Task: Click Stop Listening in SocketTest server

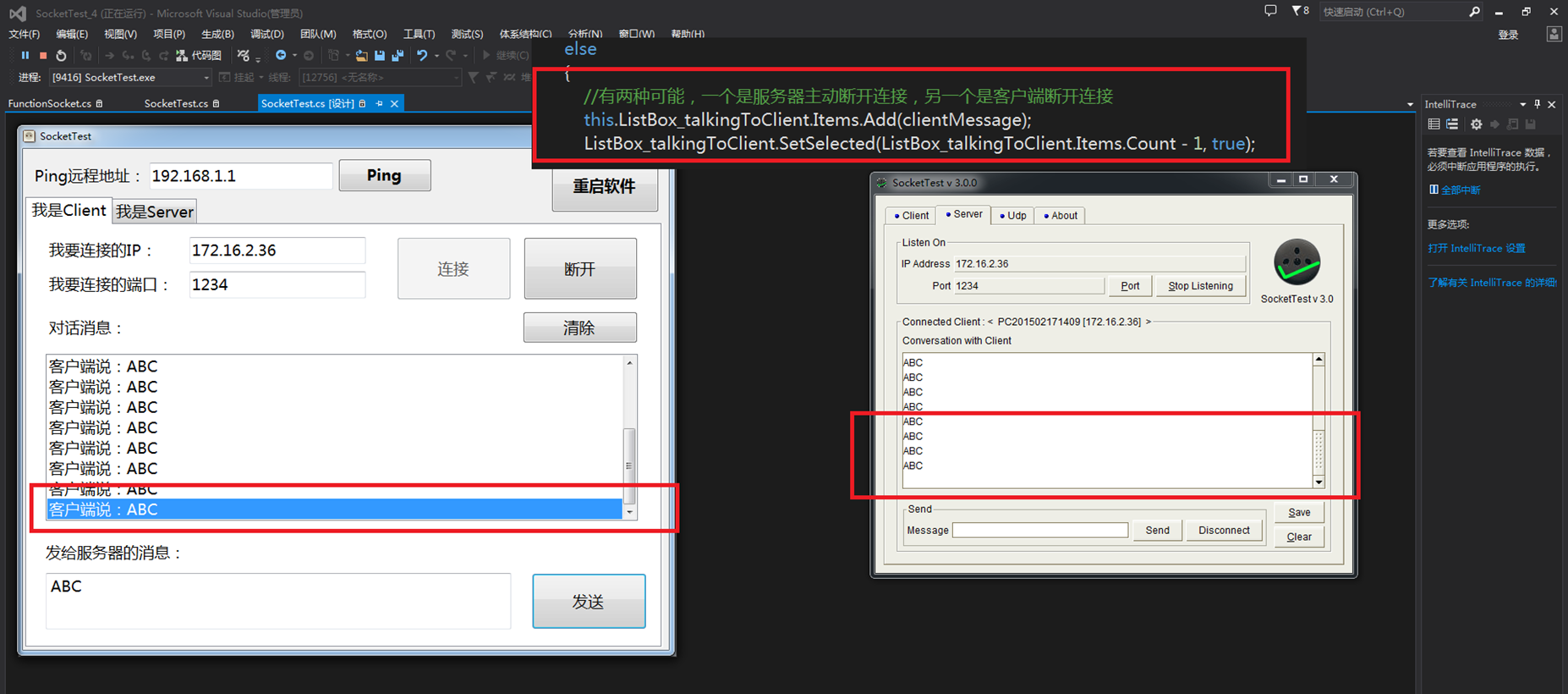Action: (1201, 286)
